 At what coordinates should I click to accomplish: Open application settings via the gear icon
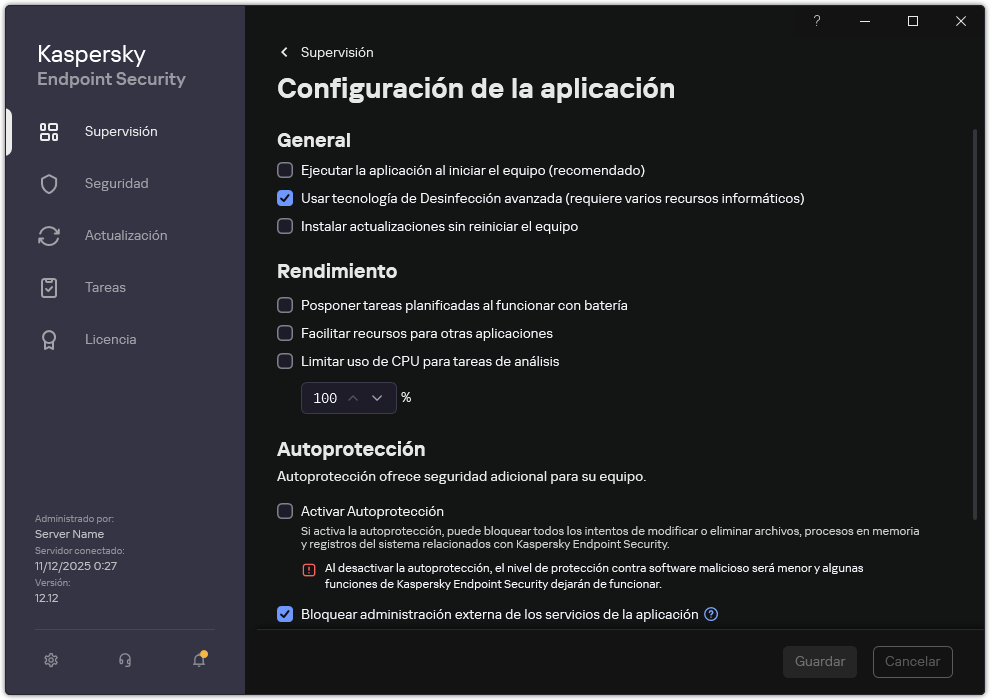tap(50, 660)
